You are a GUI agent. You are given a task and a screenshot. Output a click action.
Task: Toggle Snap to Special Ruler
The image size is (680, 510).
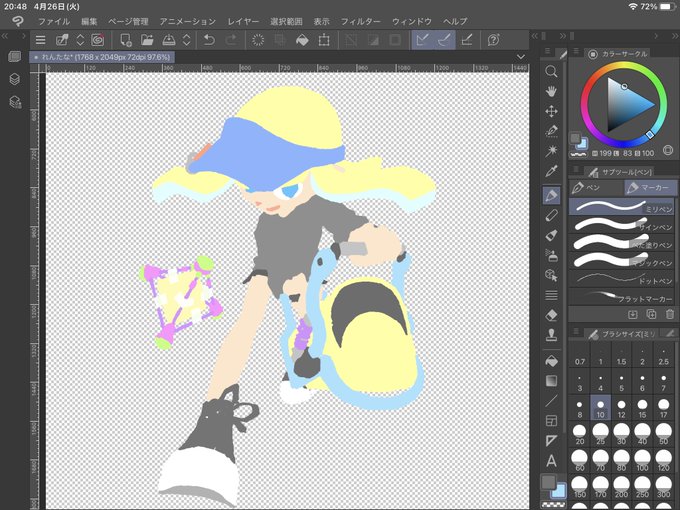click(445, 40)
